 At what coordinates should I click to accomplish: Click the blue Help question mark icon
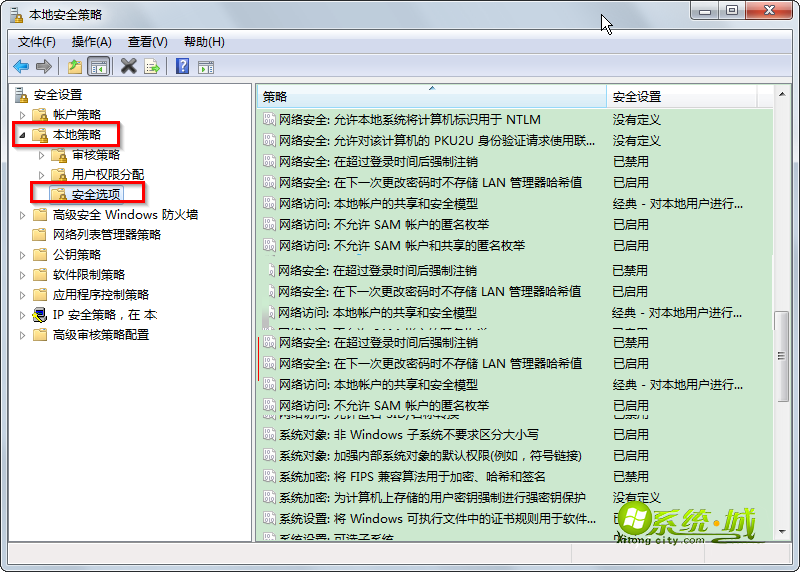point(182,66)
